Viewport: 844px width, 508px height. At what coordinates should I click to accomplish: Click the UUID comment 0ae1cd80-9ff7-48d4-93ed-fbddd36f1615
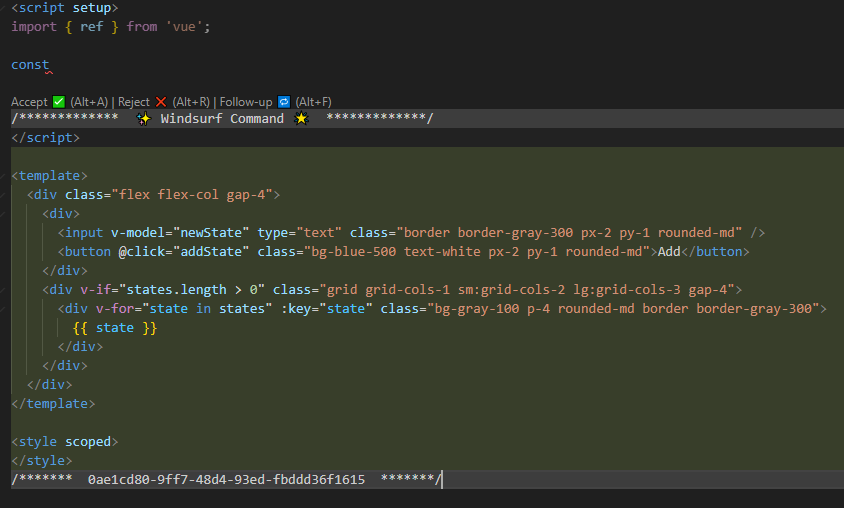pos(226,479)
